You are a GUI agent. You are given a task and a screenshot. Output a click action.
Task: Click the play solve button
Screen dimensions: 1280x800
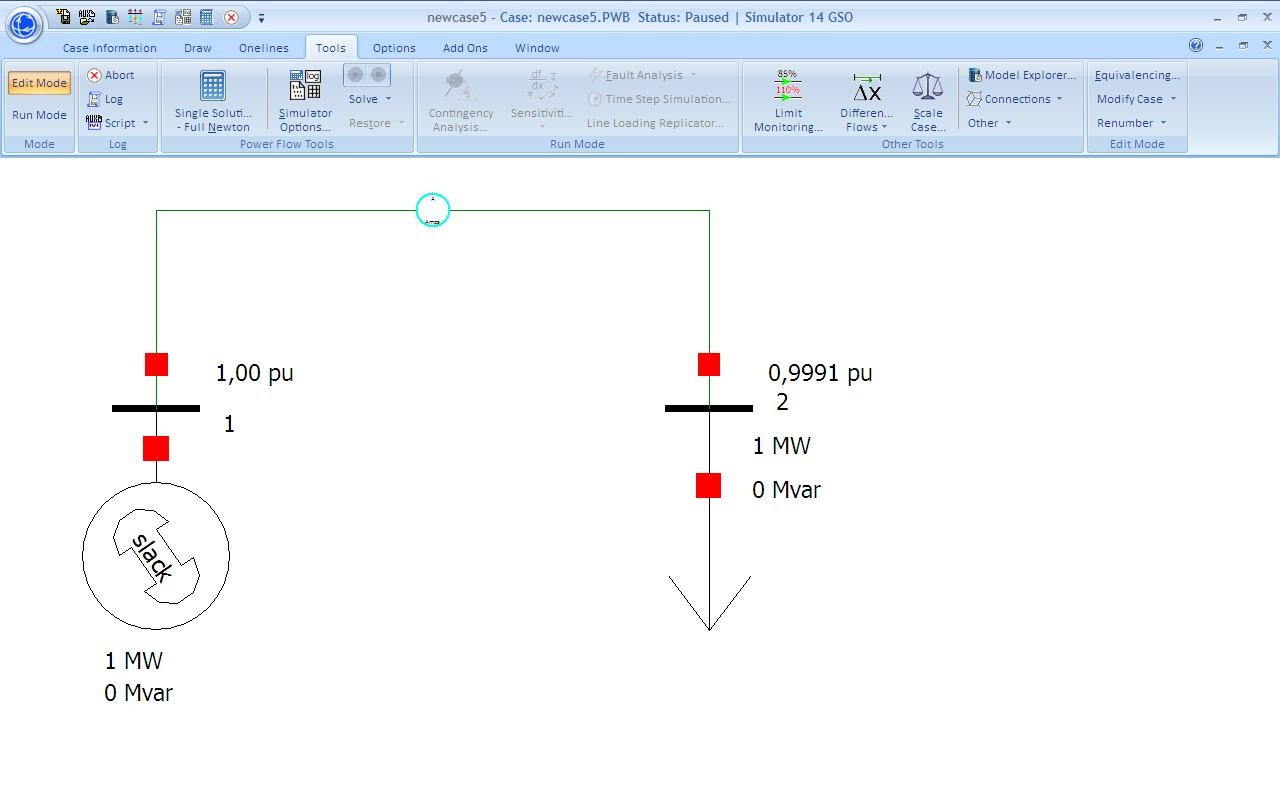click(355, 75)
